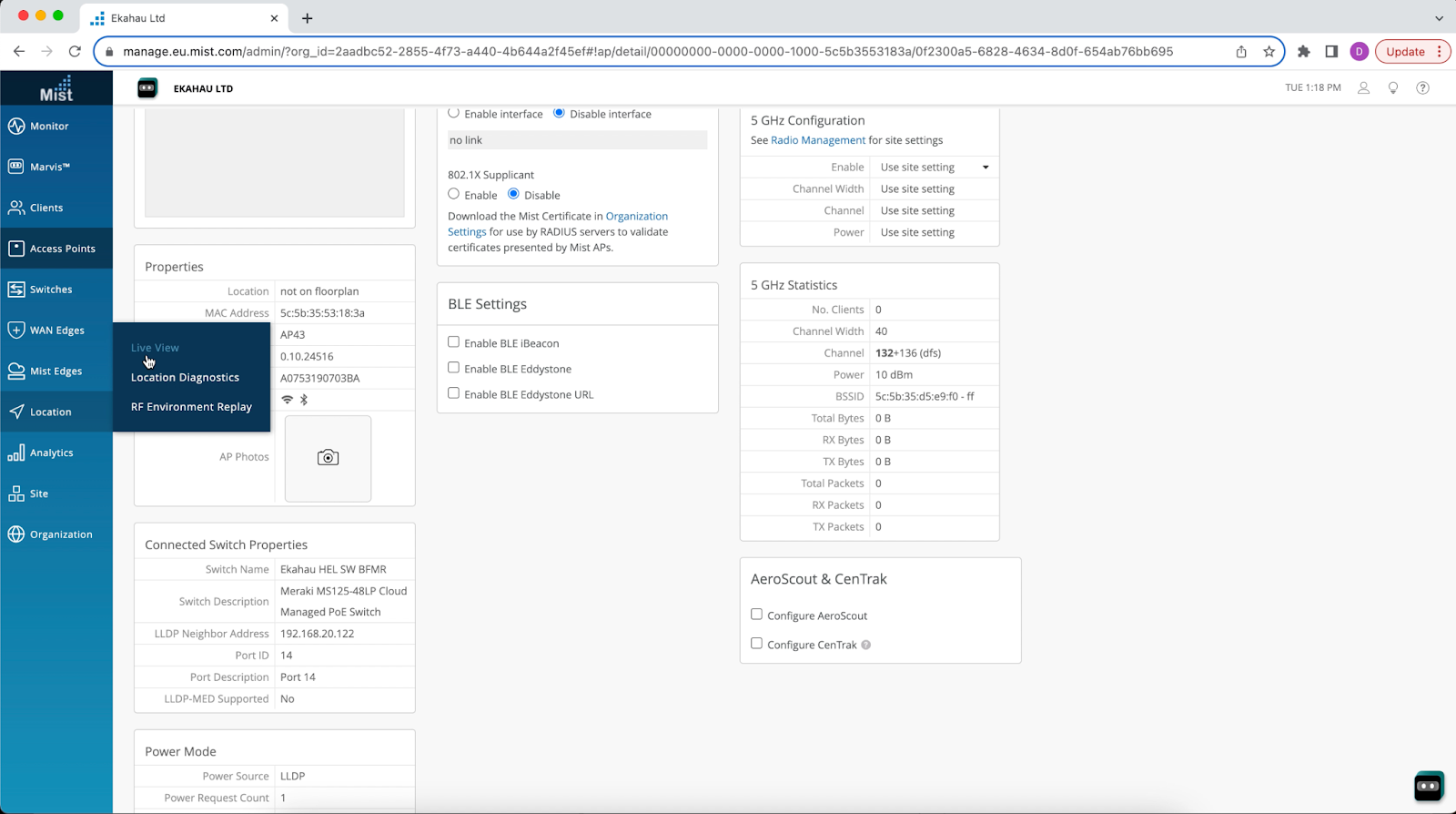
Task: Open the Marvis chat assistant icon
Action: (1428, 786)
